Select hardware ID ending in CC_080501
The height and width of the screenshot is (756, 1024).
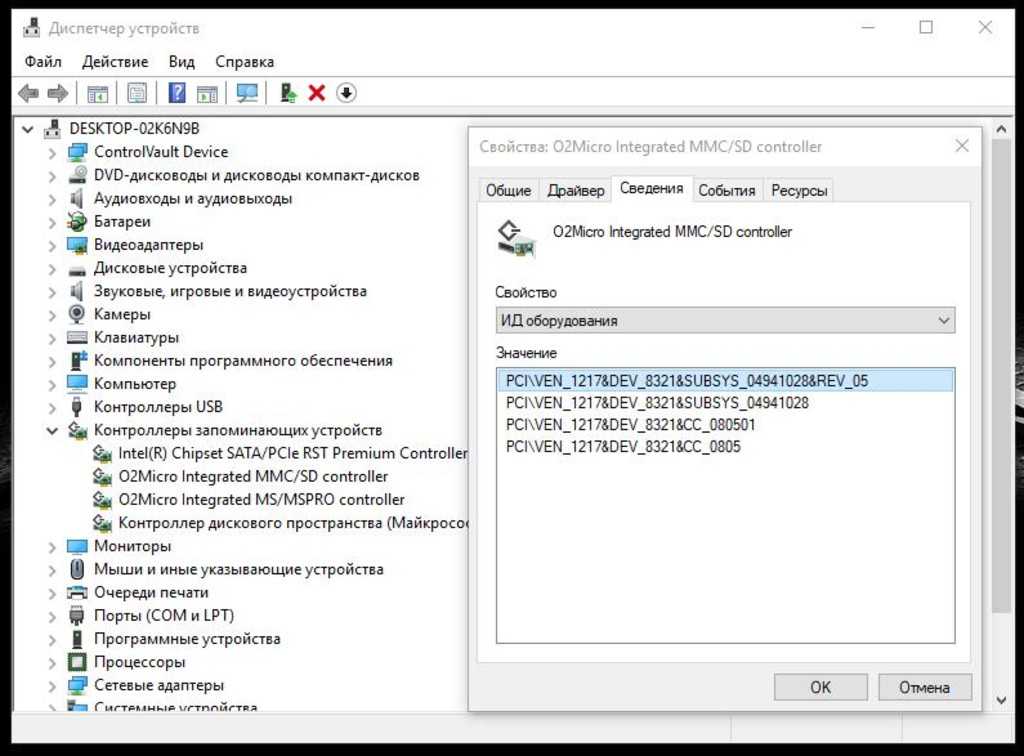630,425
